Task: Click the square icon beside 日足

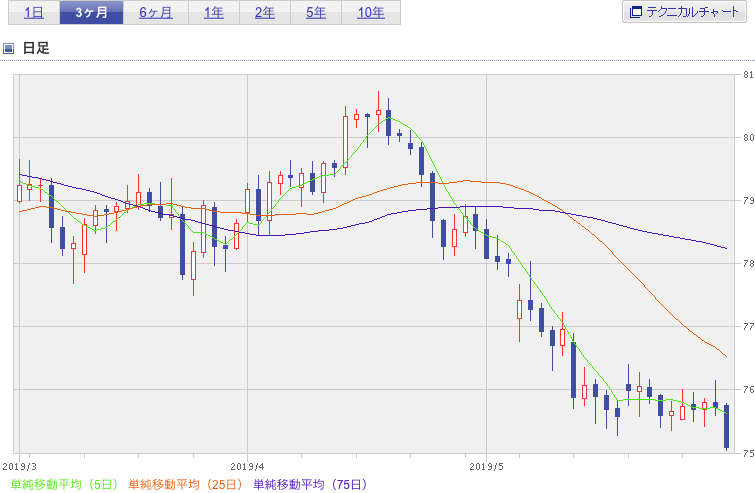Action: click(x=8, y=48)
